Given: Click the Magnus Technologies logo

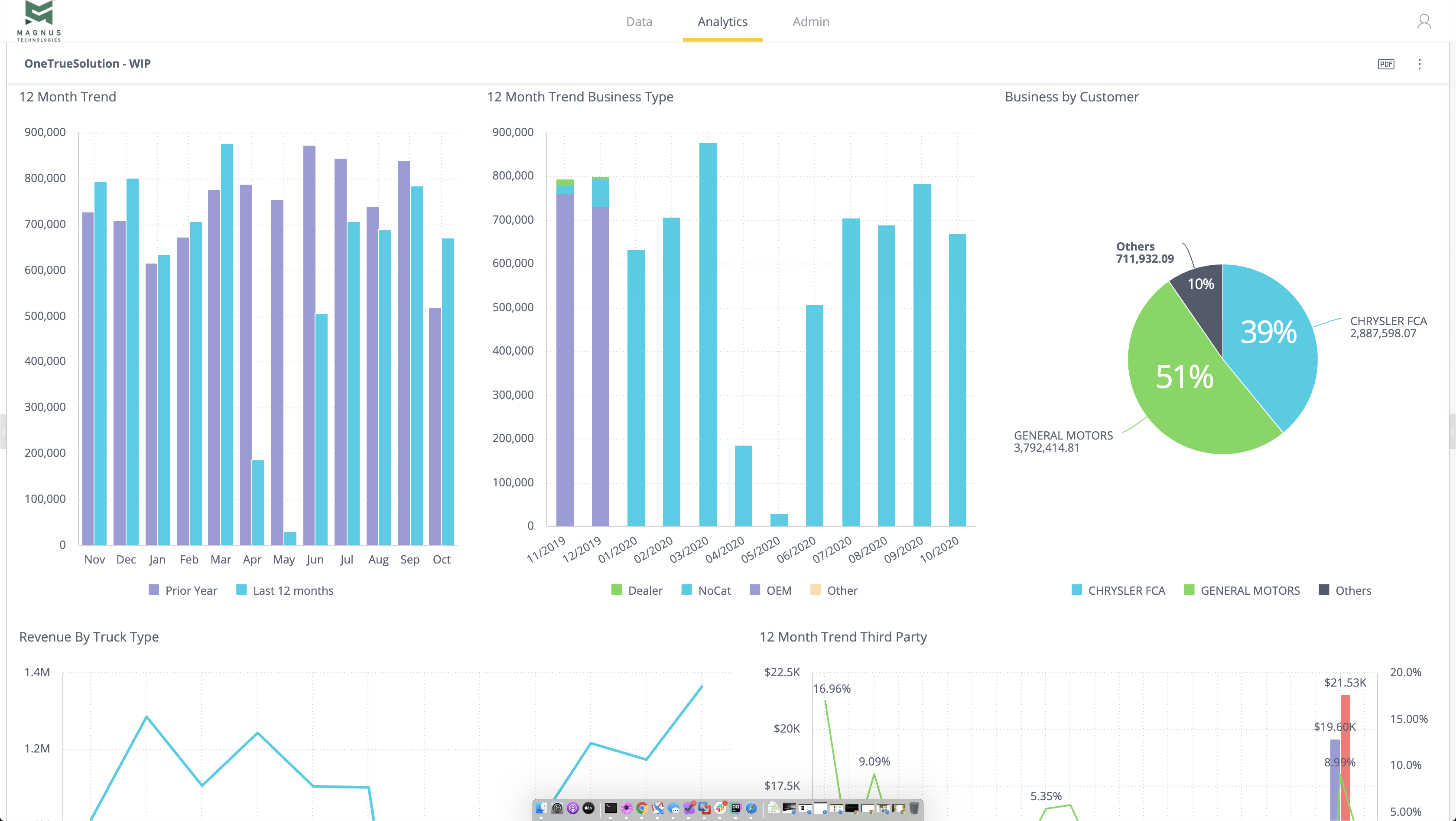Looking at the screenshot, I should point(39,21).
